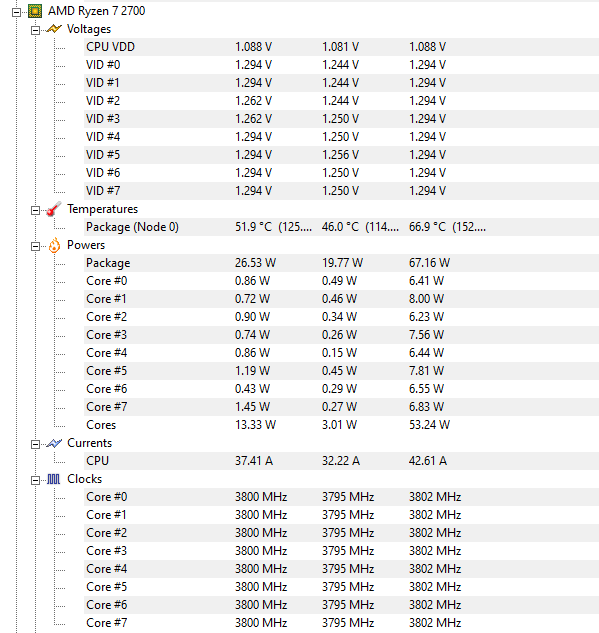Click the Currents graph icon
Viewport: 599px width, 633px height.
54,443
